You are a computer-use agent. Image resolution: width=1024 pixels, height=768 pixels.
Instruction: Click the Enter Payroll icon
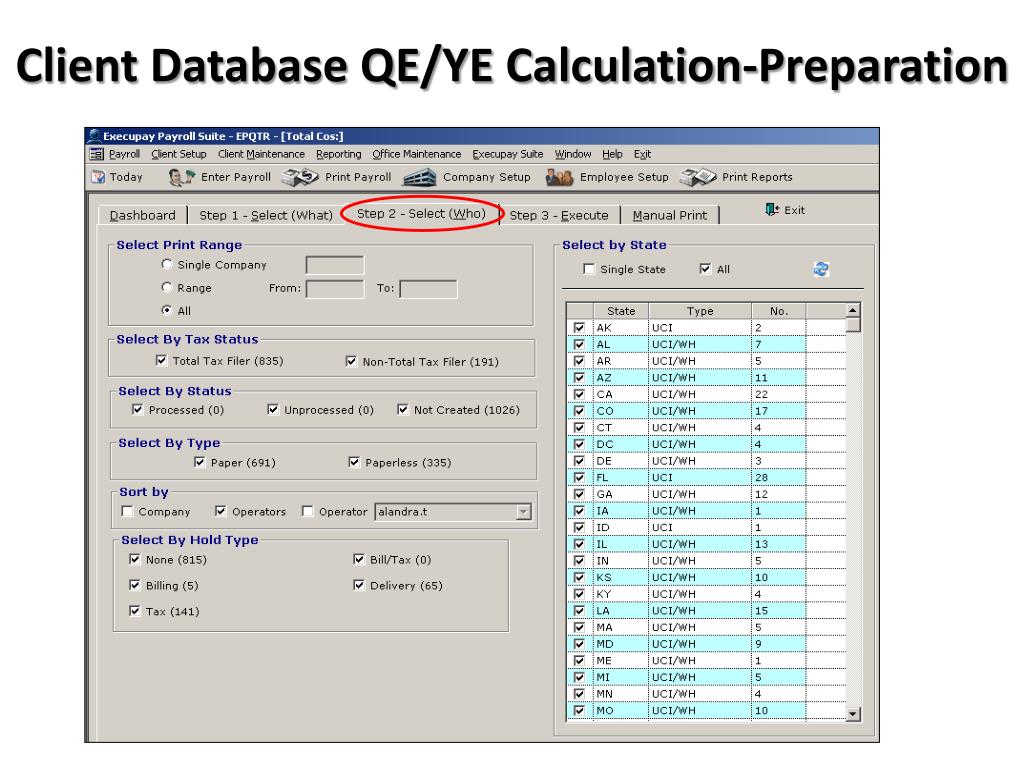182,177
